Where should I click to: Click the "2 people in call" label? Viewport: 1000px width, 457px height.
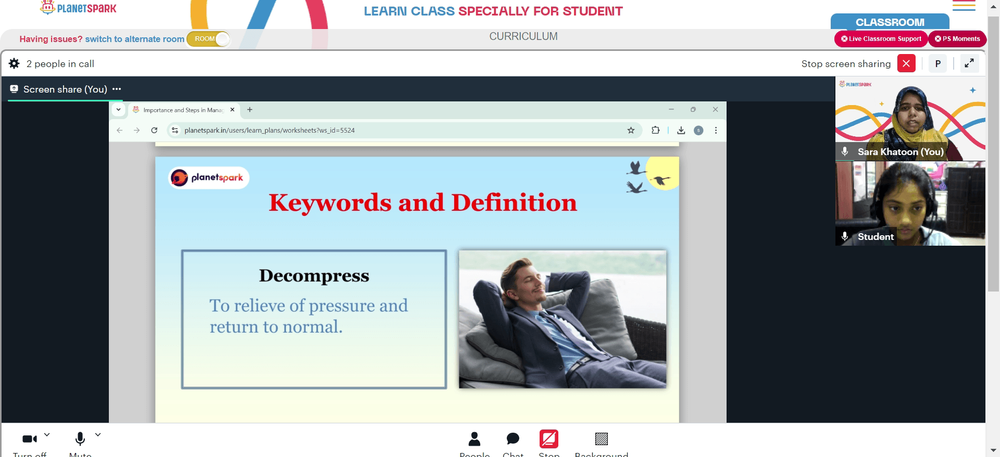[61, 64]
